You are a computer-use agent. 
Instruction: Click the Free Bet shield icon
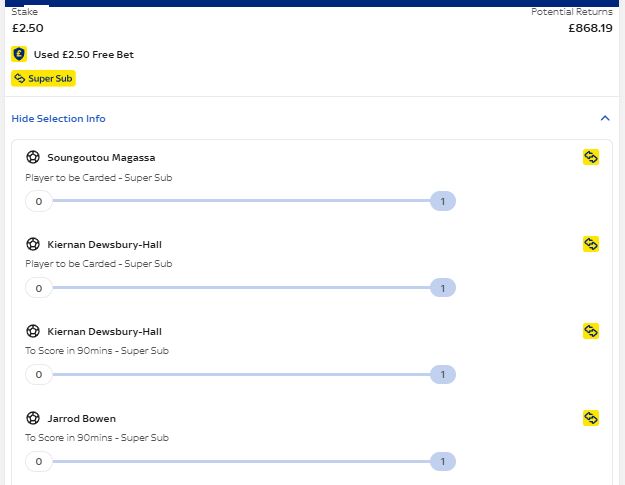[19, 54]
